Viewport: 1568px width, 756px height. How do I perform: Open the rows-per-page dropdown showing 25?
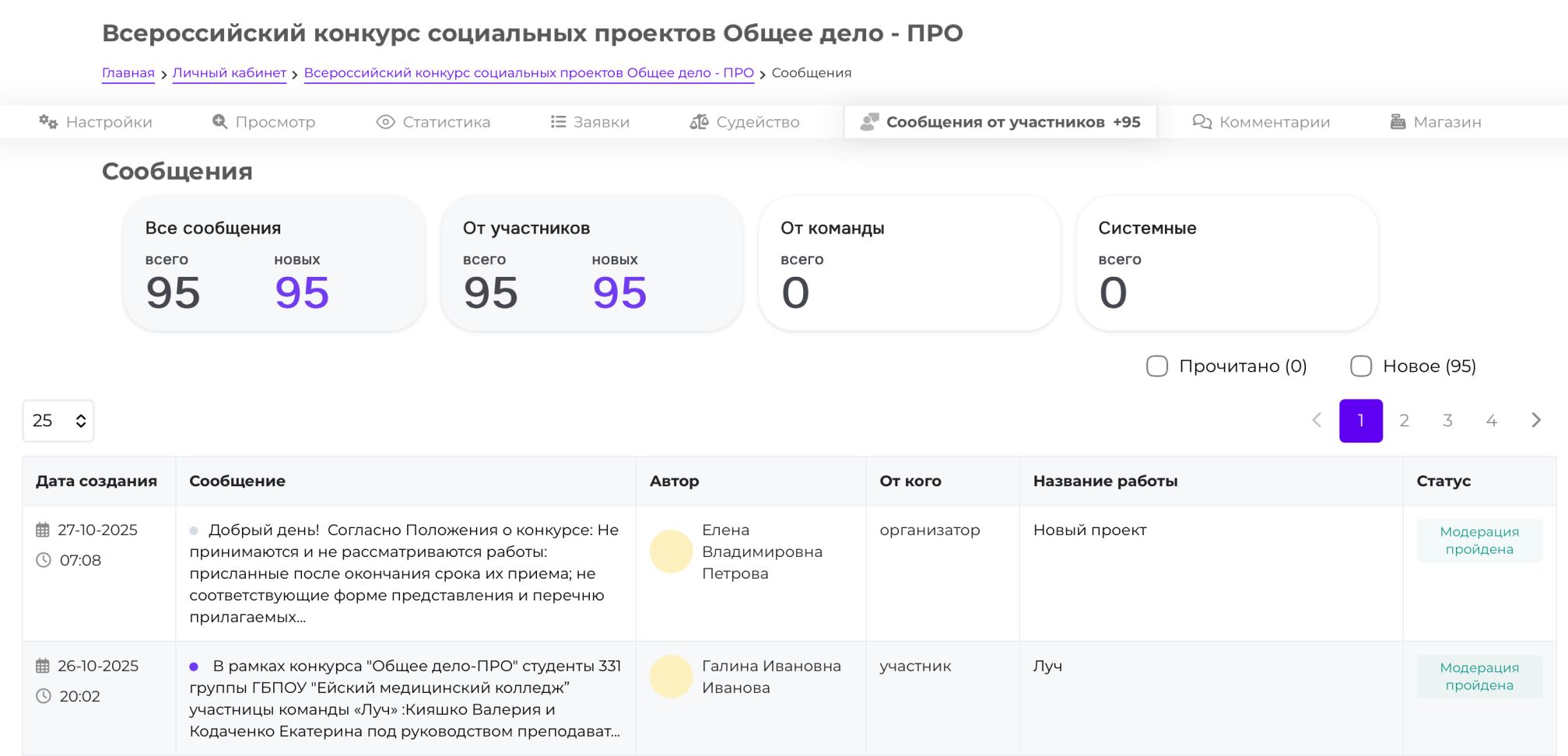(58, 421)
